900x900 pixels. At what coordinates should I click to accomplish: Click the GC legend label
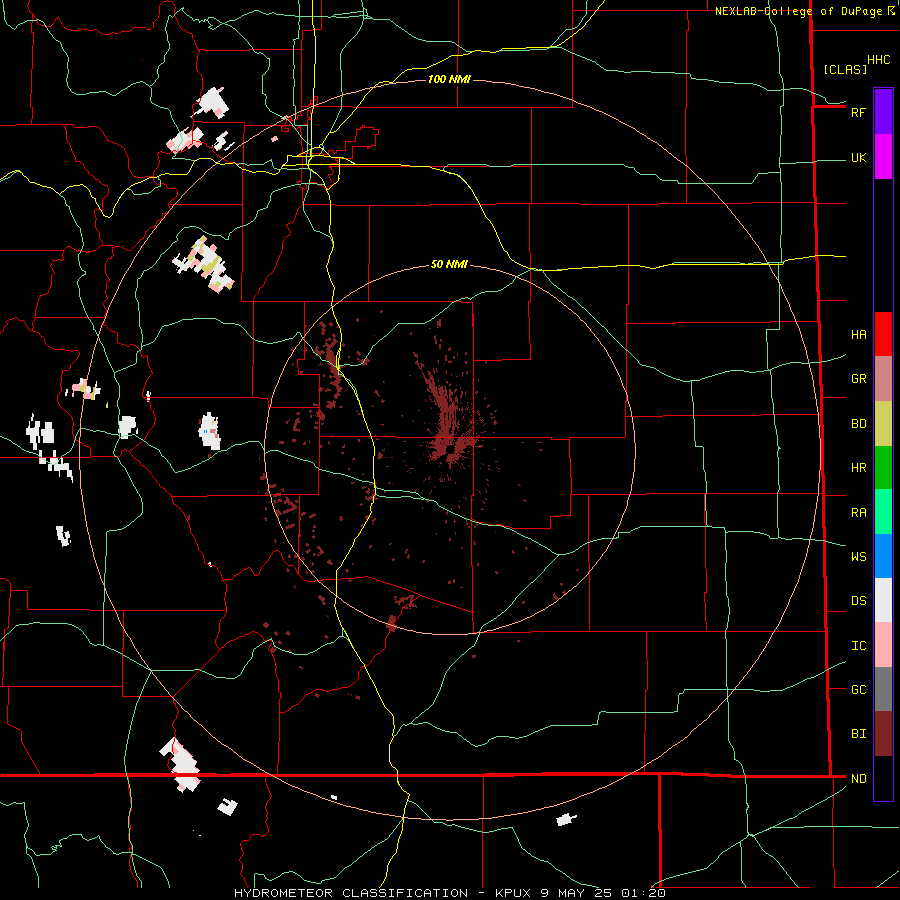pos(858,690)
